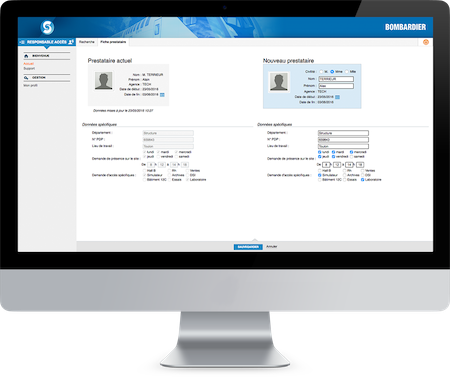
Task: Click the orange circular icon at top right
Action: click(426, 42)
